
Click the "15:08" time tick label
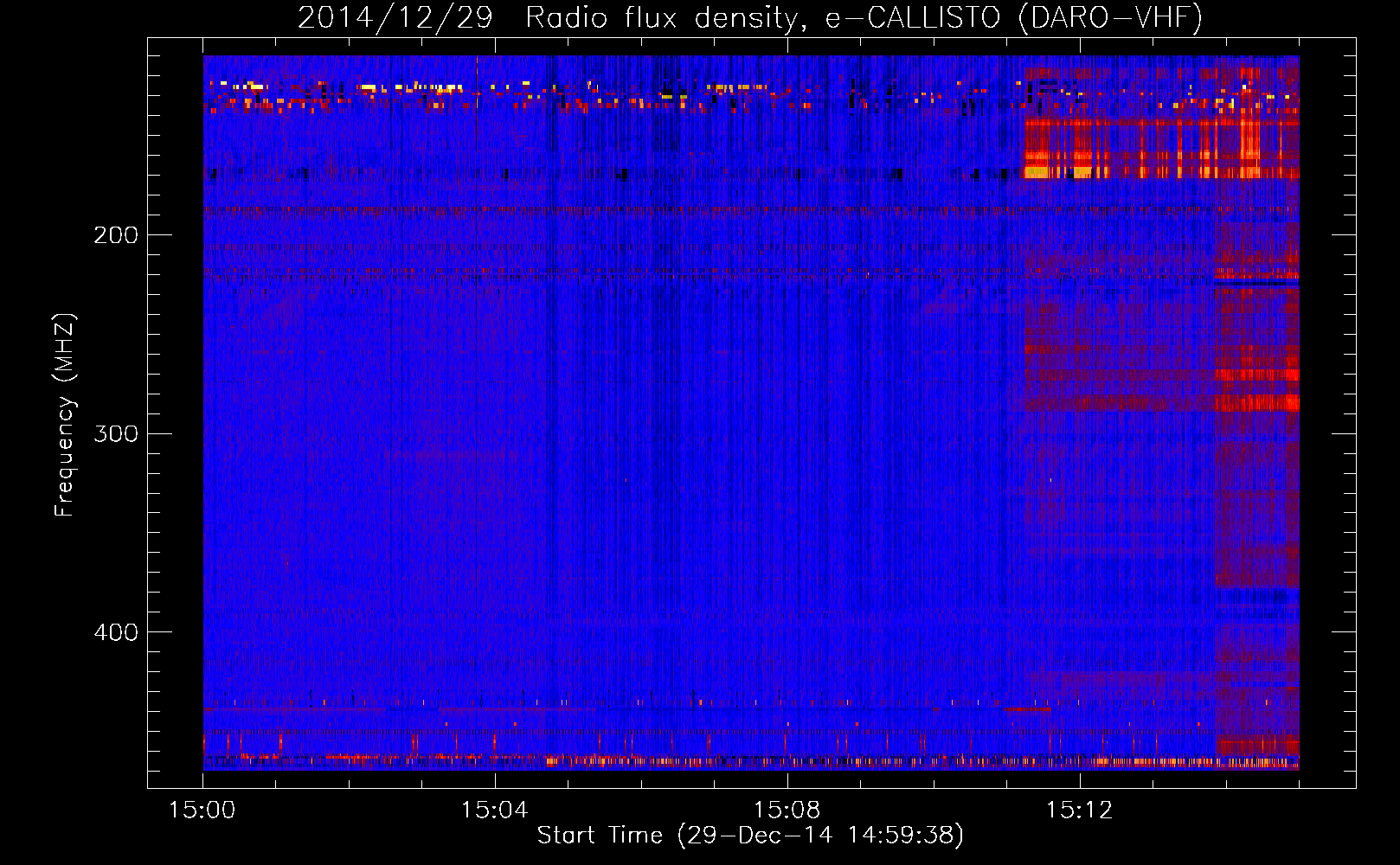click(x=787, y=811)
